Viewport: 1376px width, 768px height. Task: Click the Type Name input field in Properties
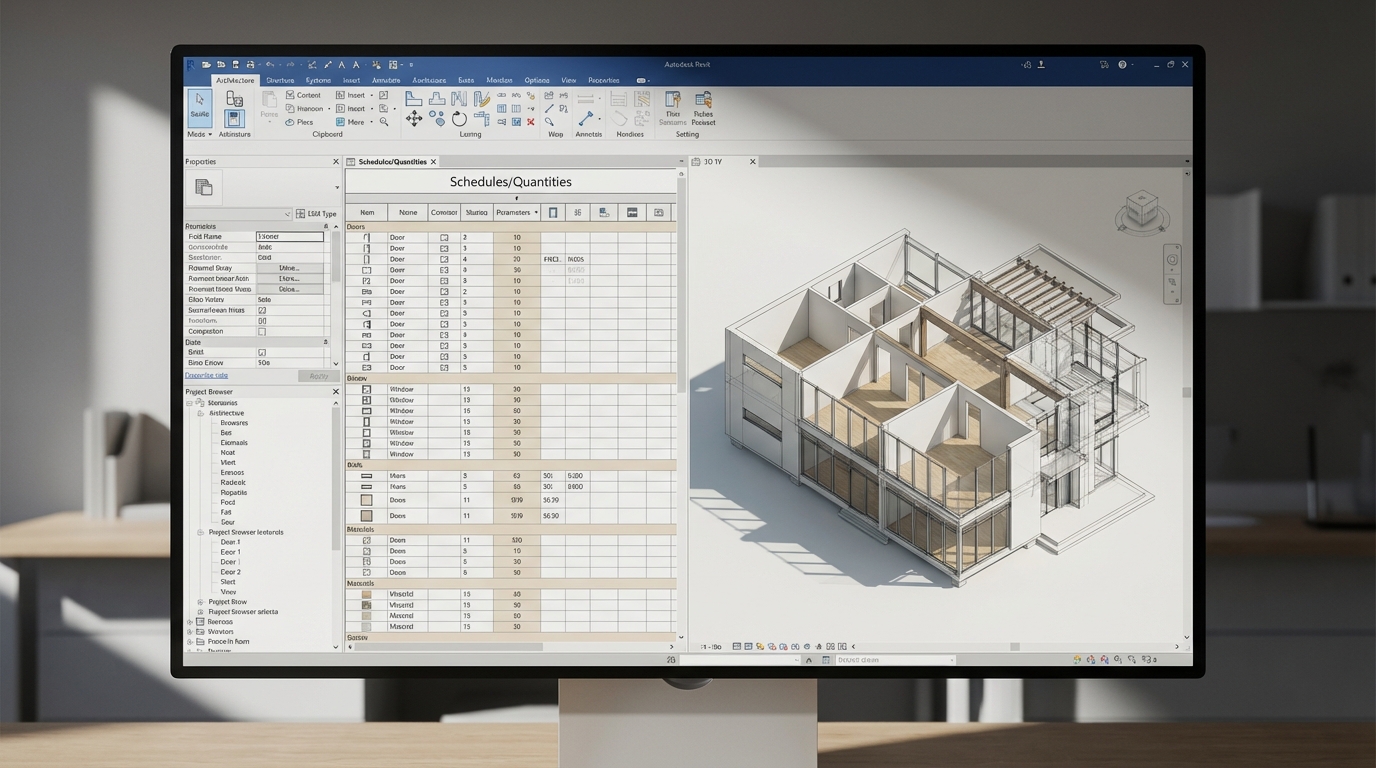290,236
